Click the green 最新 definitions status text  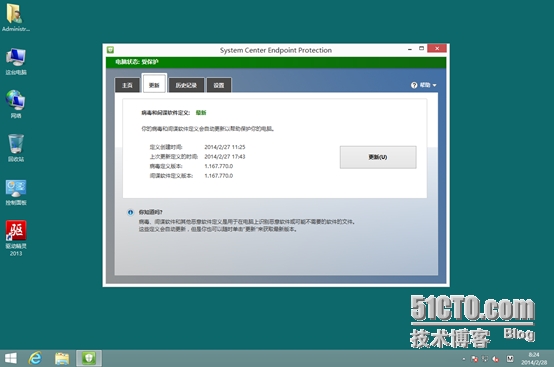(x=201, y=113)
